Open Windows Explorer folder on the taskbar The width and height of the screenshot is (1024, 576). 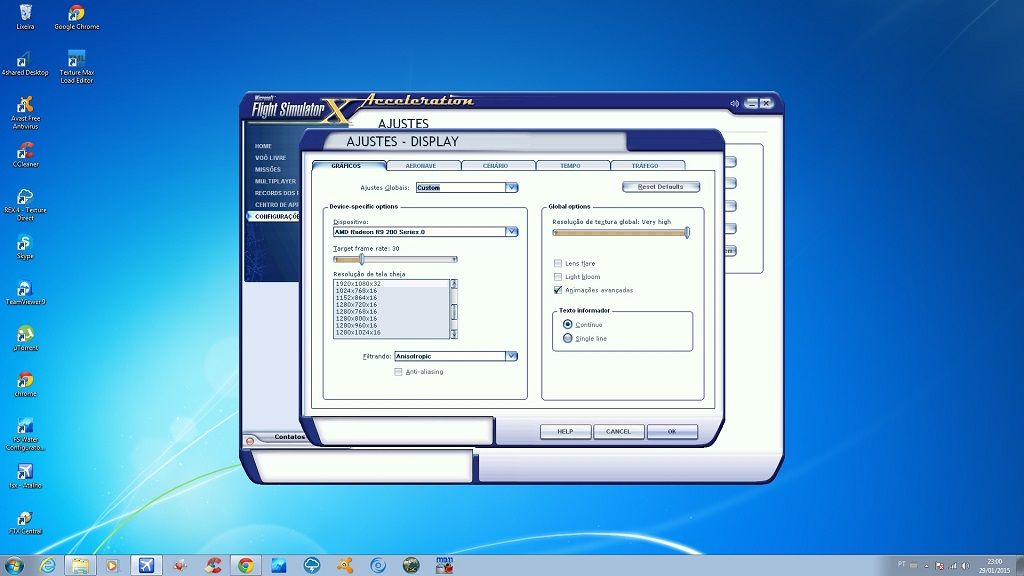pyautogui.click(x=80, y=566)
